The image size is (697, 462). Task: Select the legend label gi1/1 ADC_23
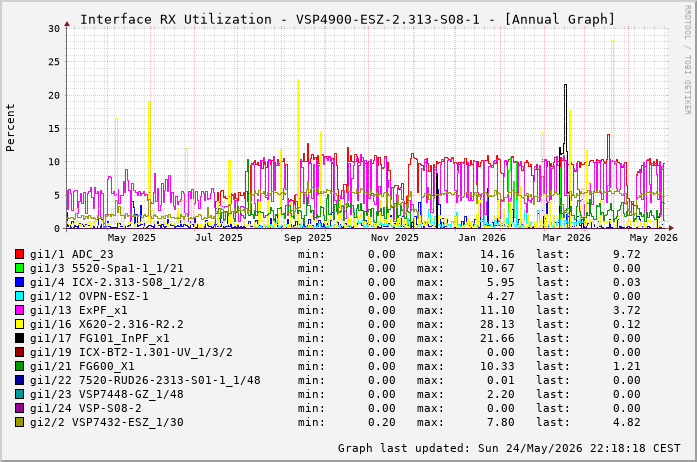click(72, 254)
